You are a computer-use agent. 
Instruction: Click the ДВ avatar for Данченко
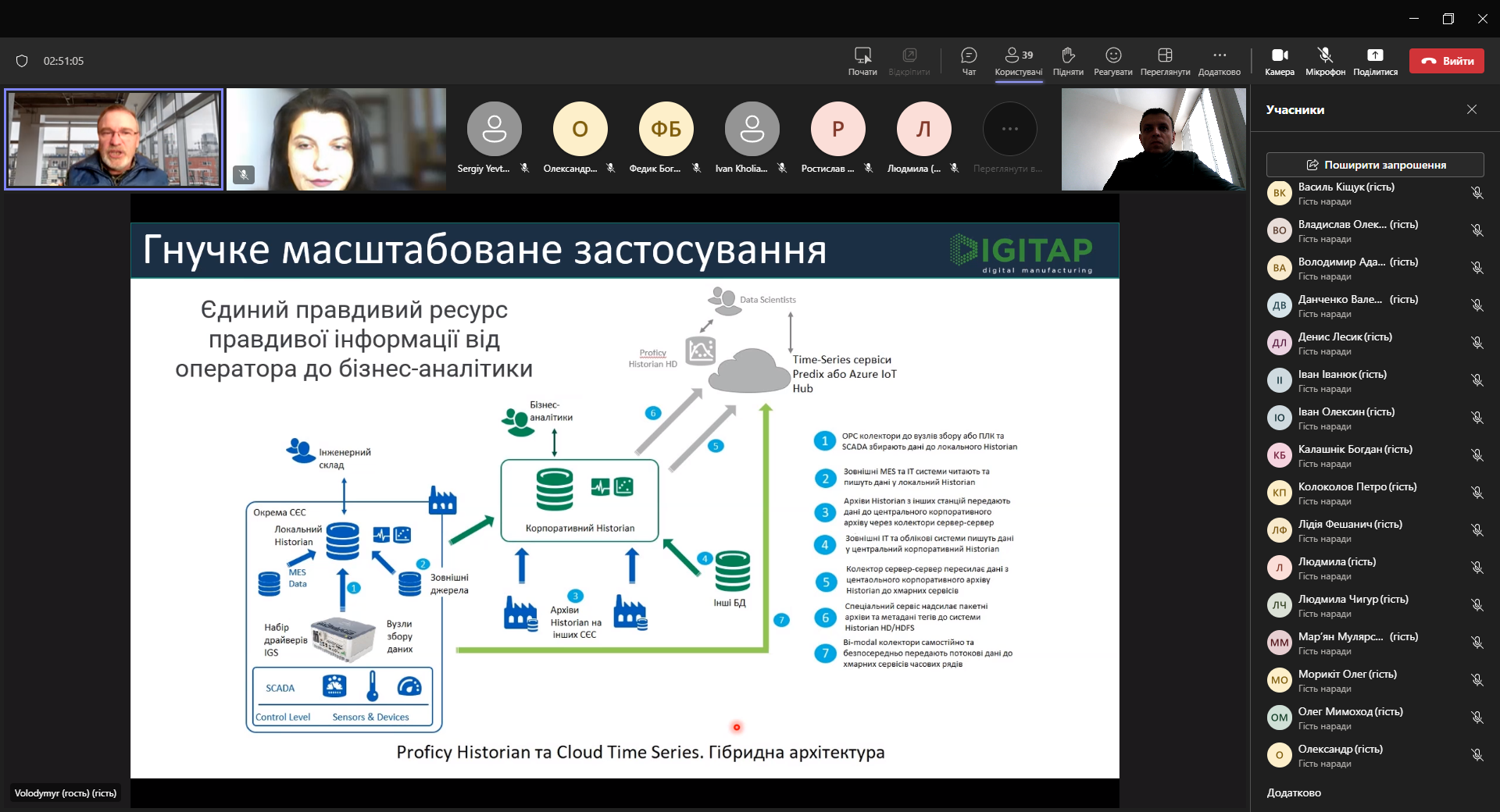(x=1279, y=305)
